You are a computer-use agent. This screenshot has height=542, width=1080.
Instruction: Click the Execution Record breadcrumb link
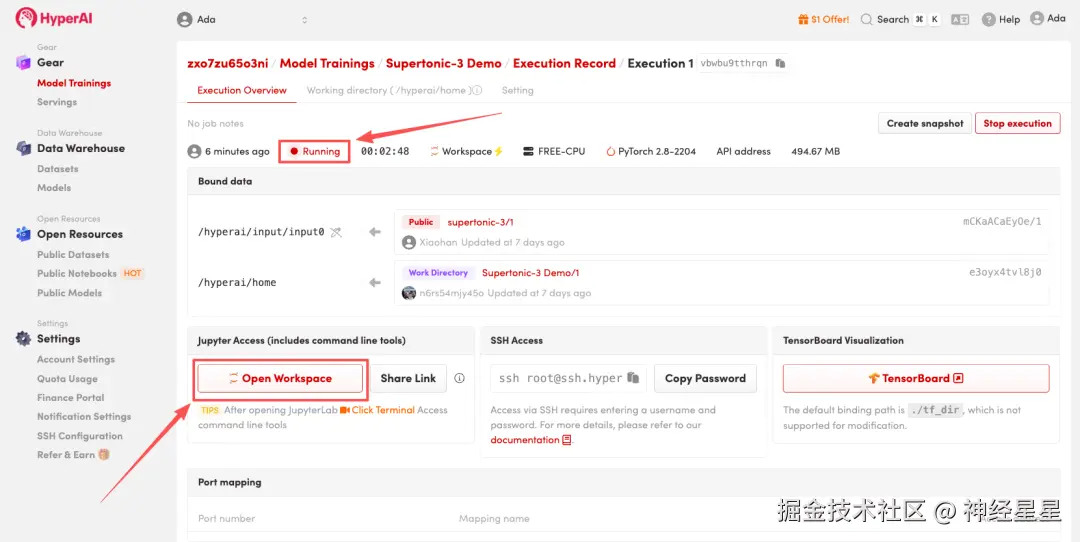coord(564,63)
